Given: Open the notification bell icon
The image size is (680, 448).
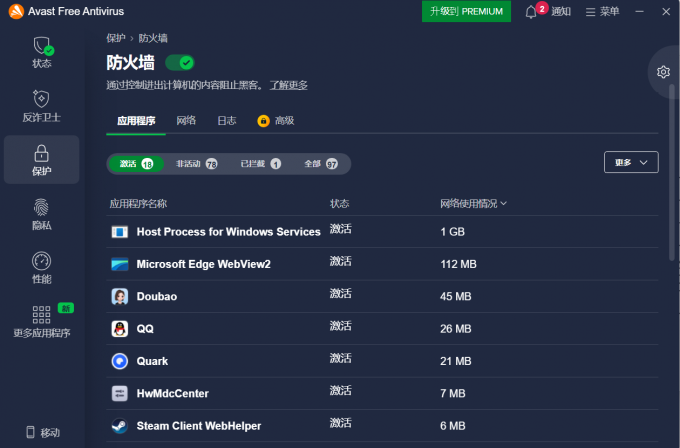Looking at the screenshot, I should coord(531,12).
